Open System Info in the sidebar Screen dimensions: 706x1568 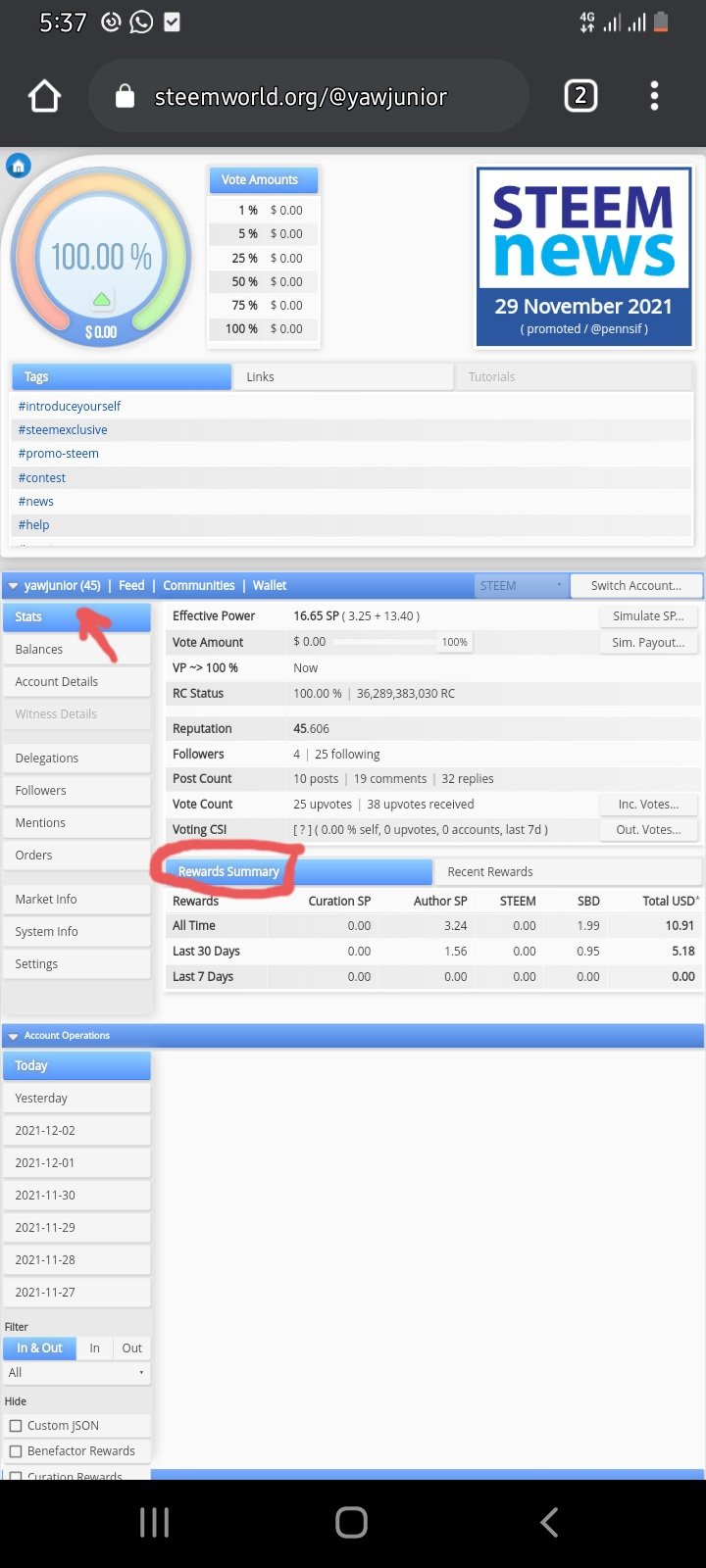coord(76,931)
